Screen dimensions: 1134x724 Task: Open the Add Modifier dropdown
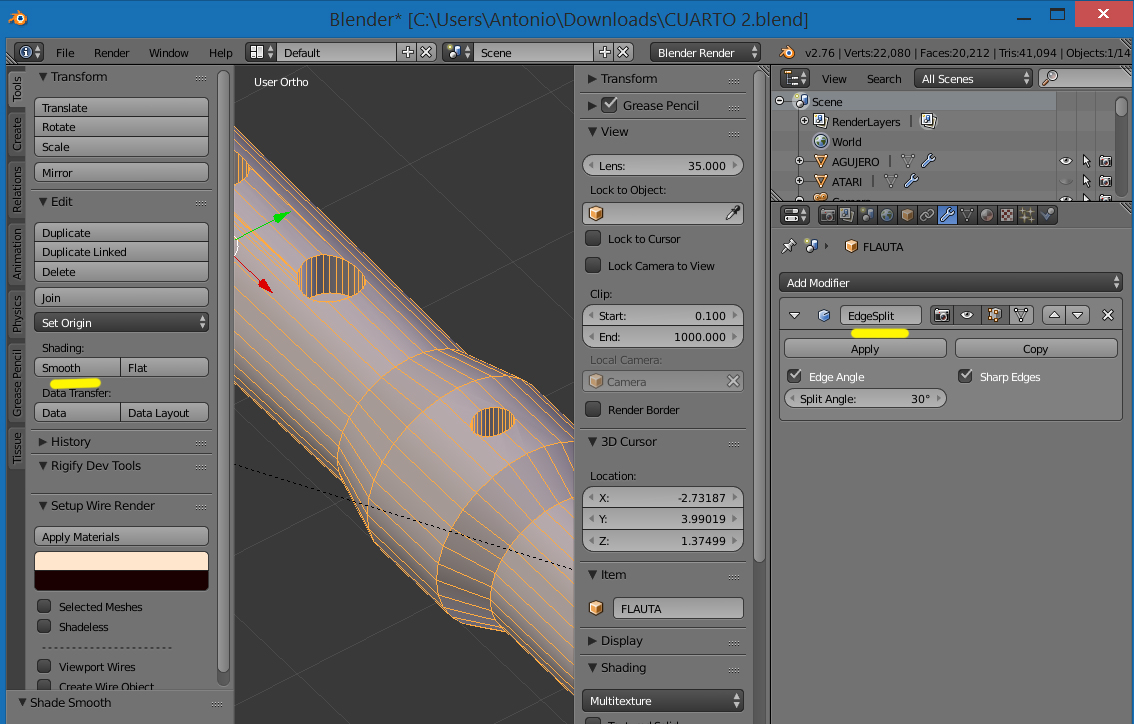(x=950, y=283)
